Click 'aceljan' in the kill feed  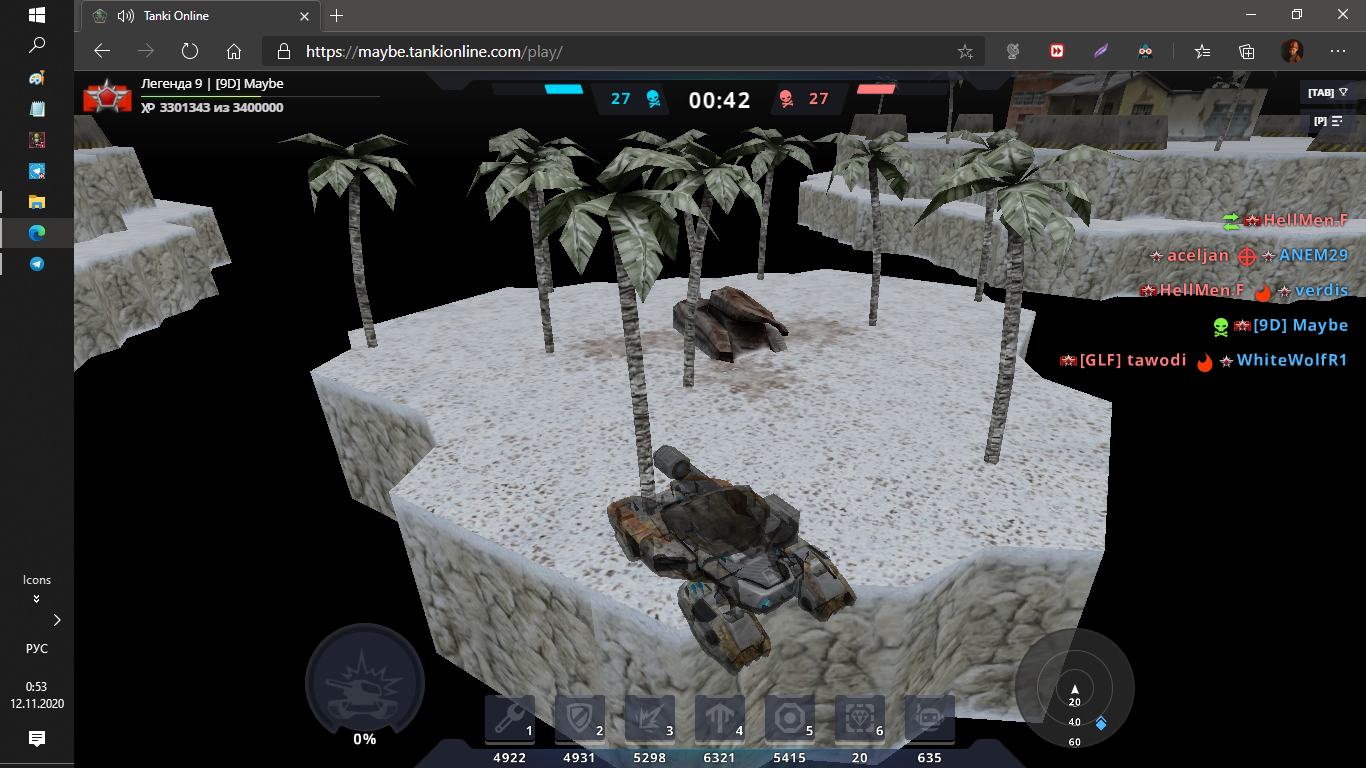(1198, 255)
